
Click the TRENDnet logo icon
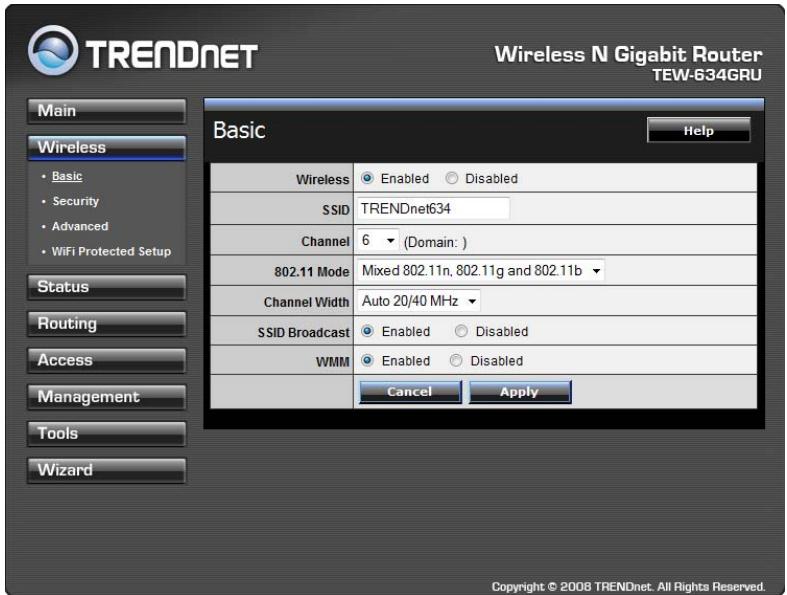pyautogui.click(x=53, y=51)
